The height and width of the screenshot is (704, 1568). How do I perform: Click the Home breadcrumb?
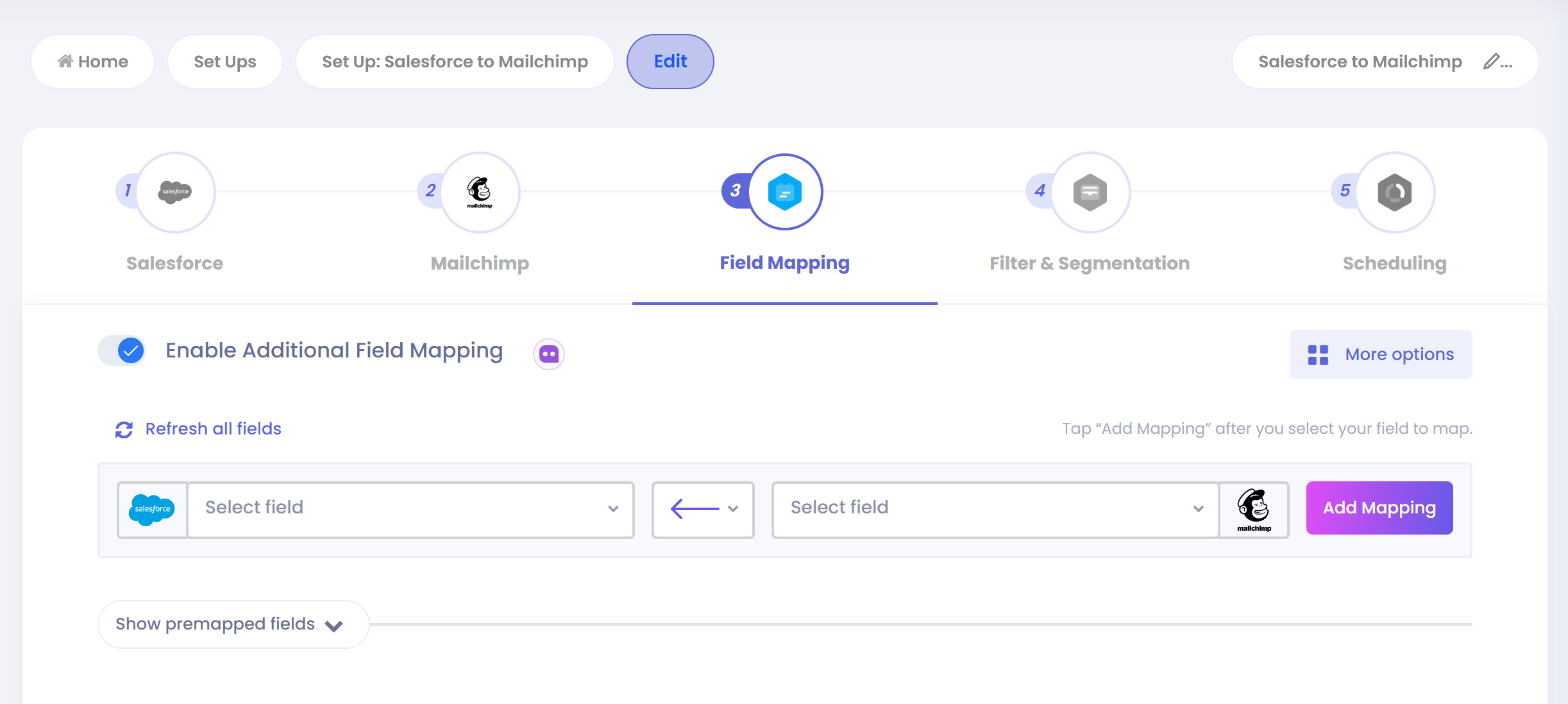tap(93, 62)
